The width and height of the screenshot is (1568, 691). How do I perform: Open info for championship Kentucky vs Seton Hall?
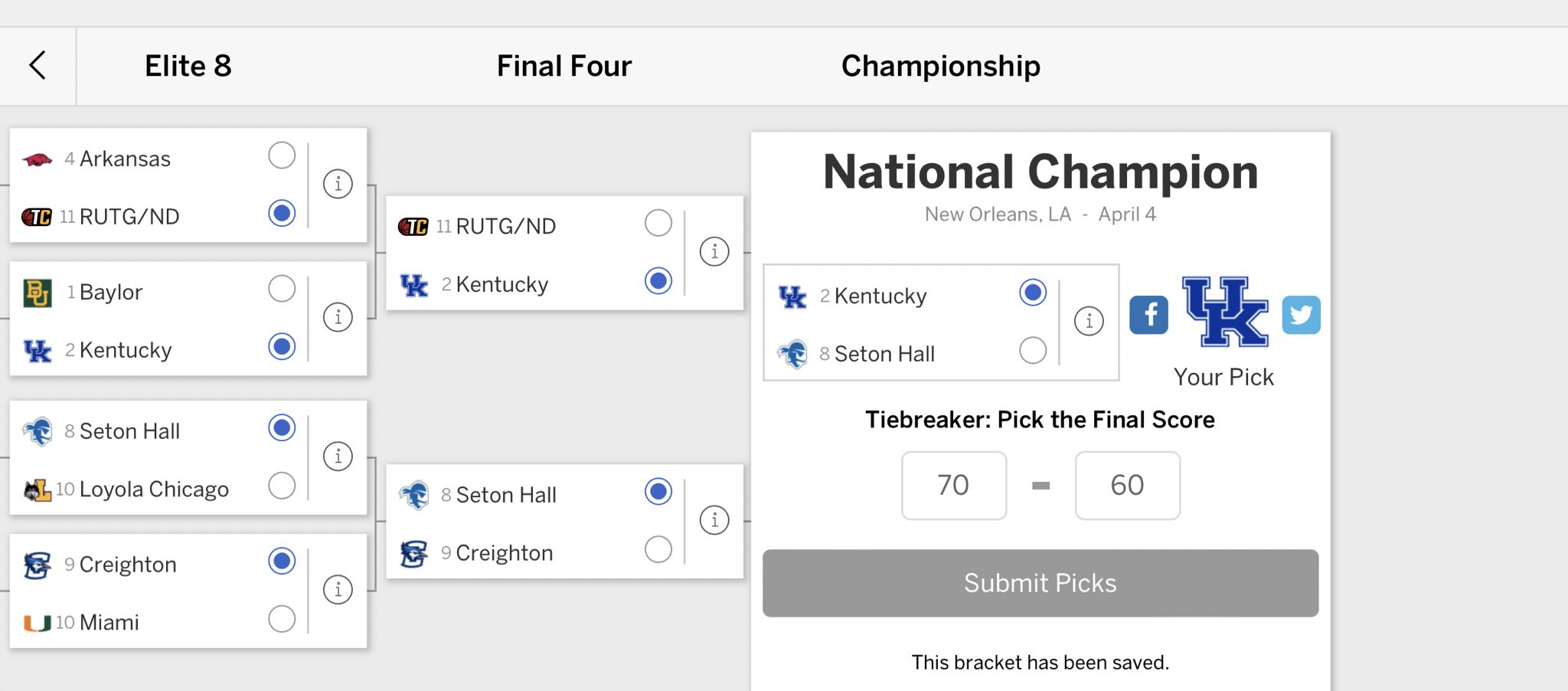coord(1089,321)
